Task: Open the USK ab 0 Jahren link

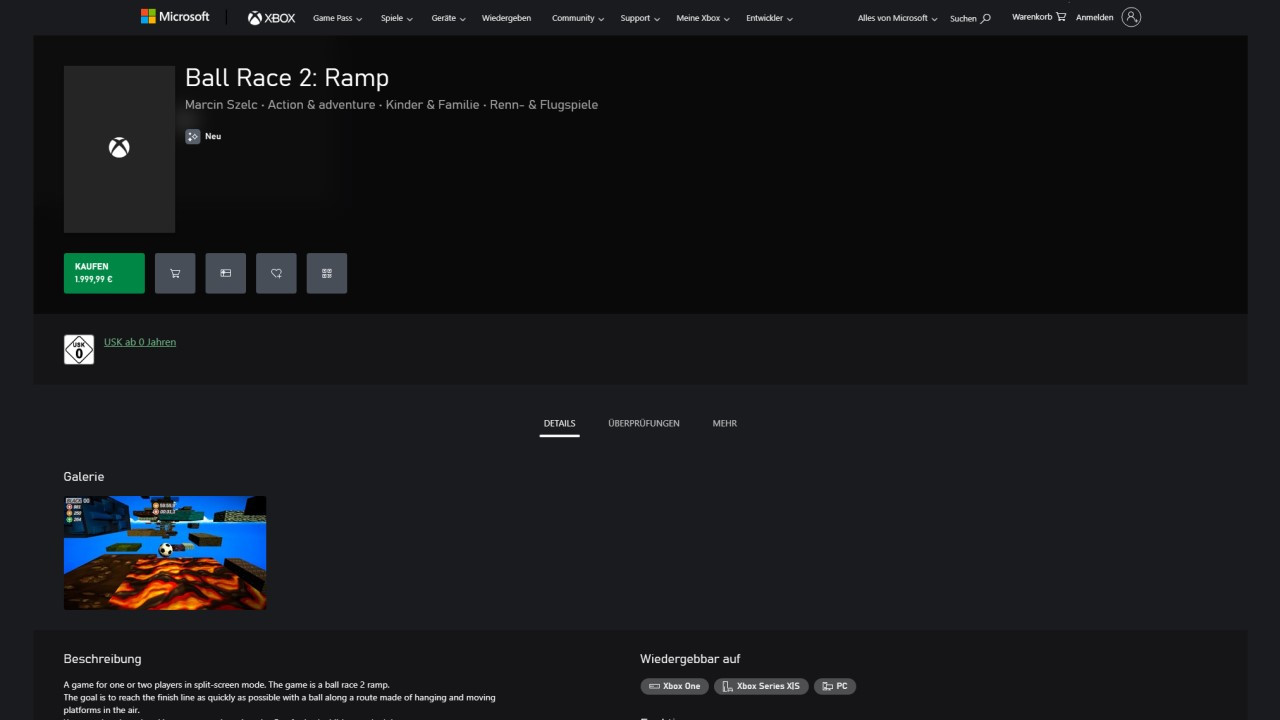Action: [140, 342]
